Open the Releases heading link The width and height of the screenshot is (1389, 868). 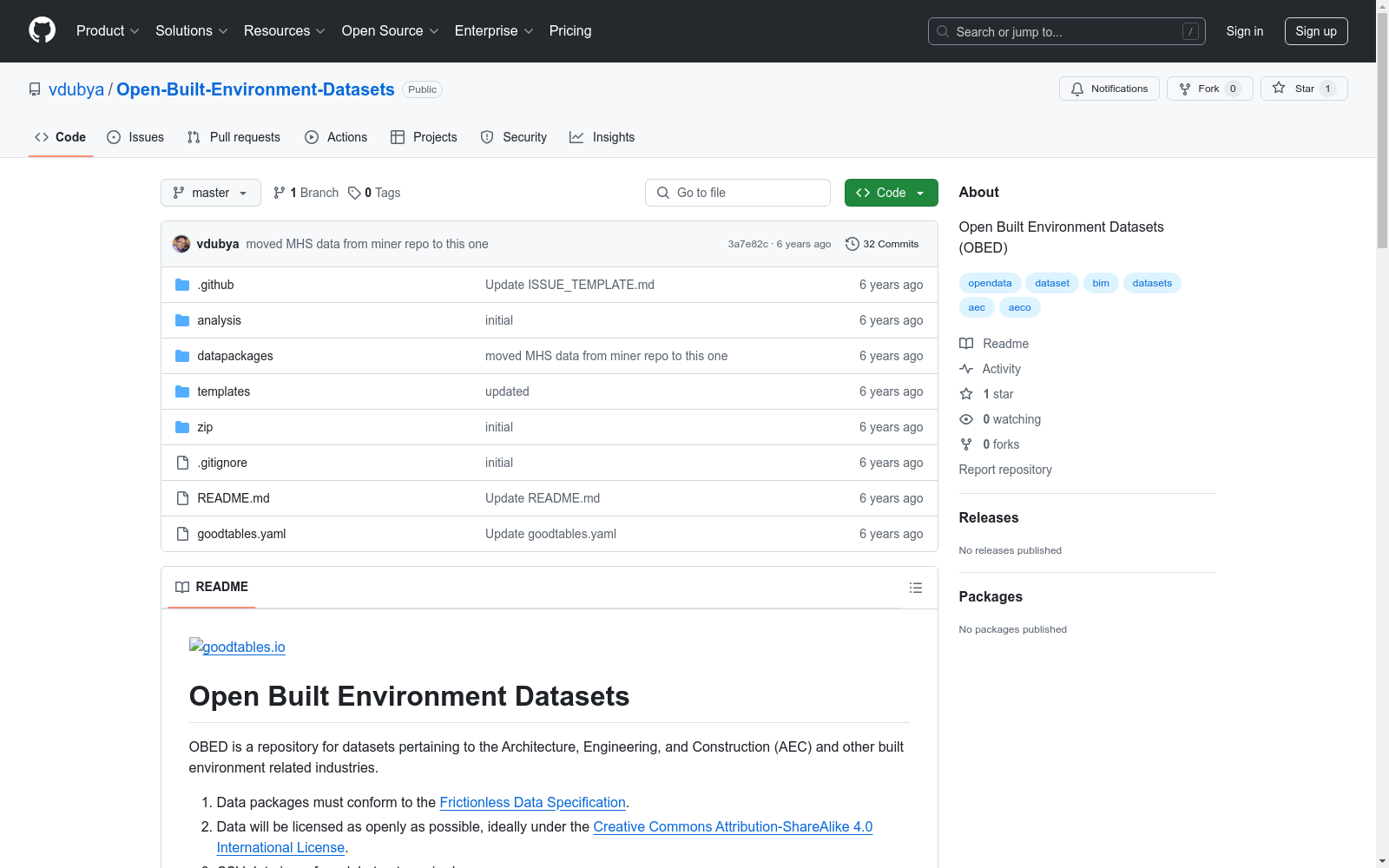pyautogui.click(x=989, y=517)
